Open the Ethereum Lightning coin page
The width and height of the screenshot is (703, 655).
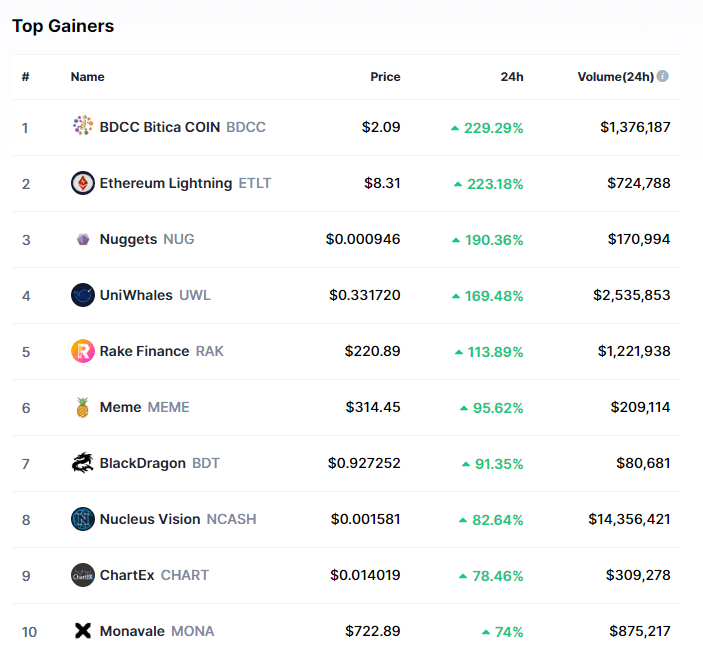tap(166, 183)
